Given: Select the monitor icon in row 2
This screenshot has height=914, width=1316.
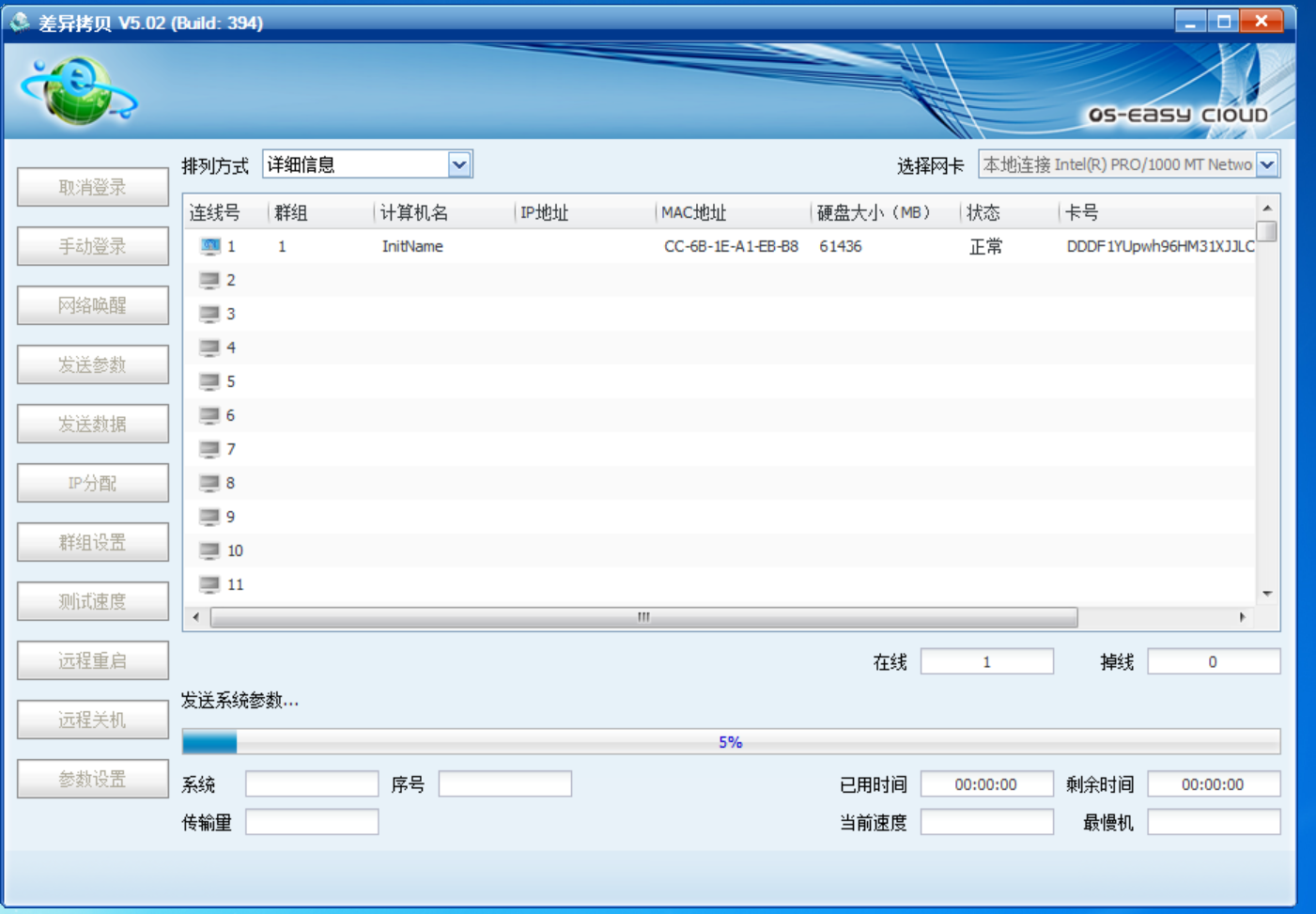Looking at the screenshot, I should (x=209, y=280).
